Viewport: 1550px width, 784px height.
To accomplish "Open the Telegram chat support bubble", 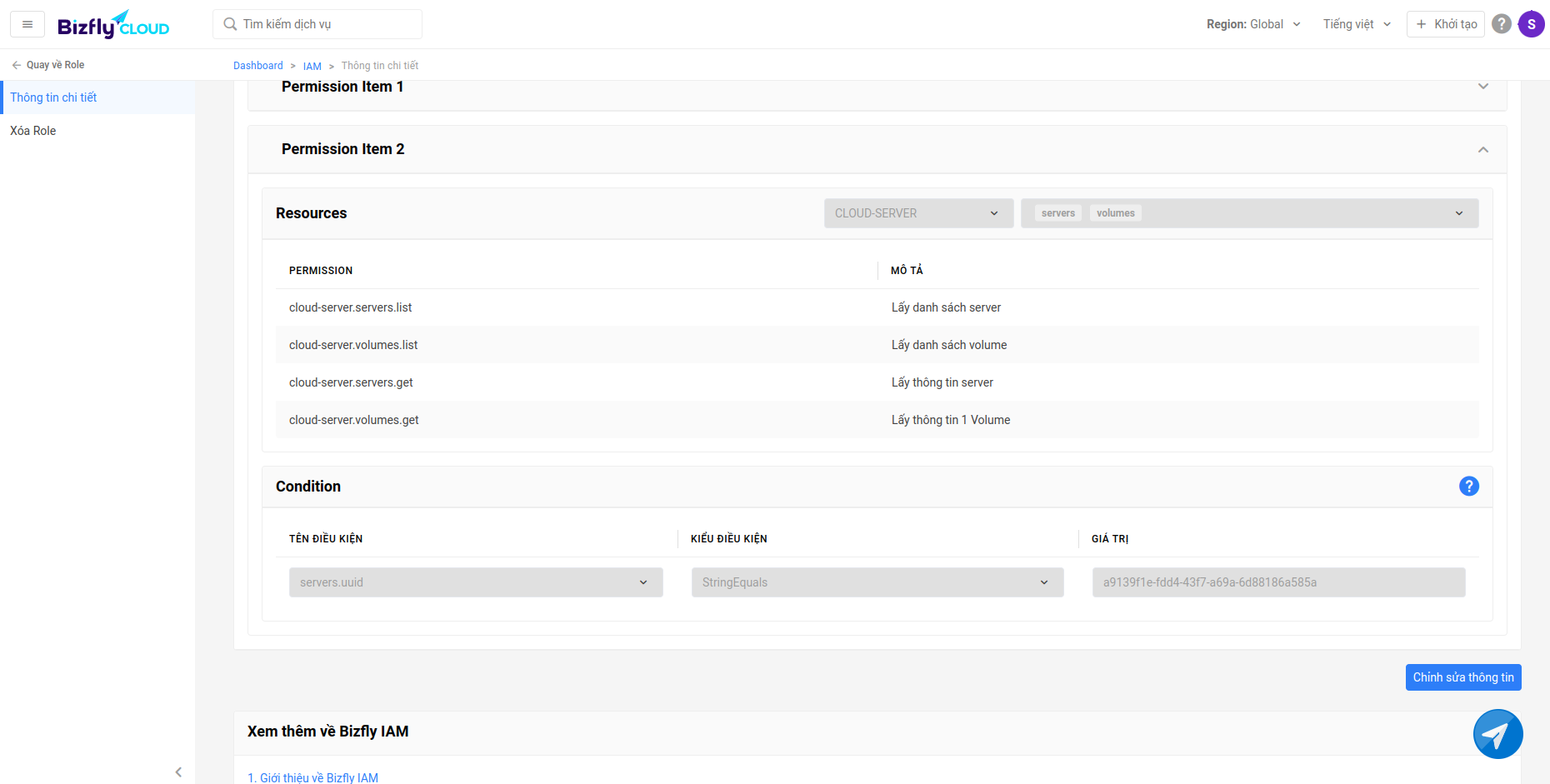I will [x=1497, y=734].
